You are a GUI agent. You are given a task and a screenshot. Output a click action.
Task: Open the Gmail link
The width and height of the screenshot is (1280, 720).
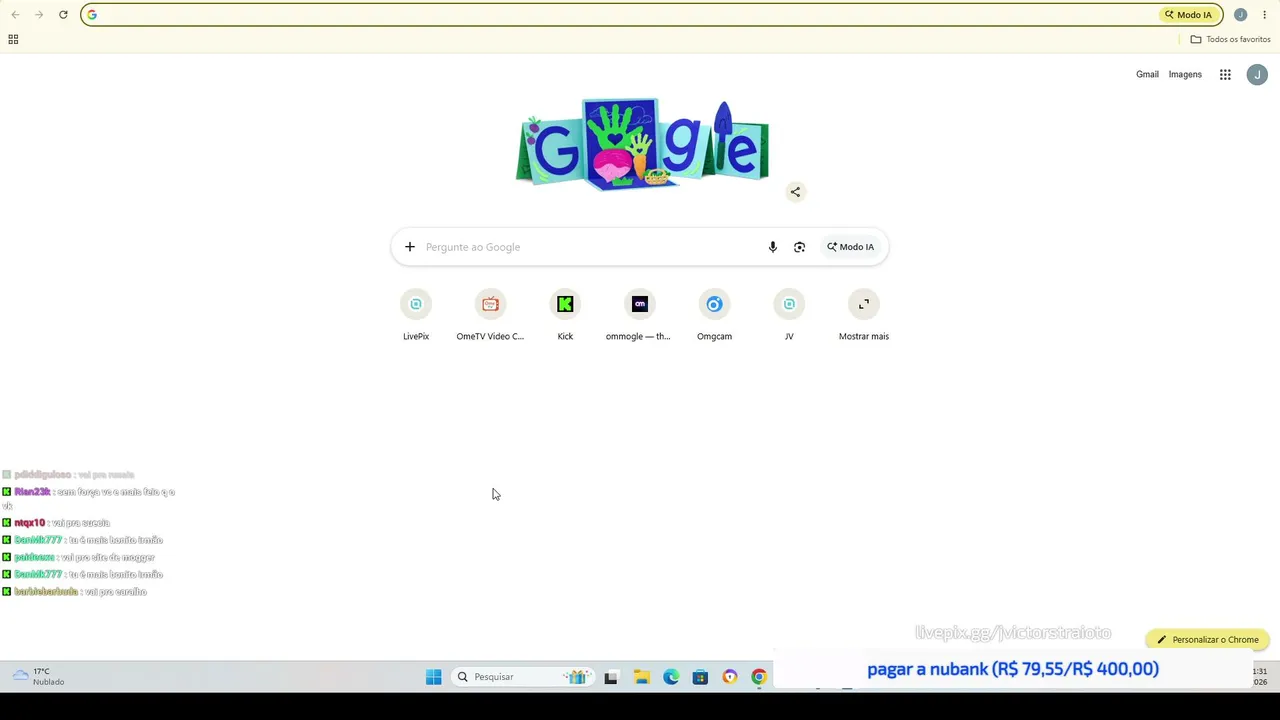pyautogui.click(x=1147, y=75)
